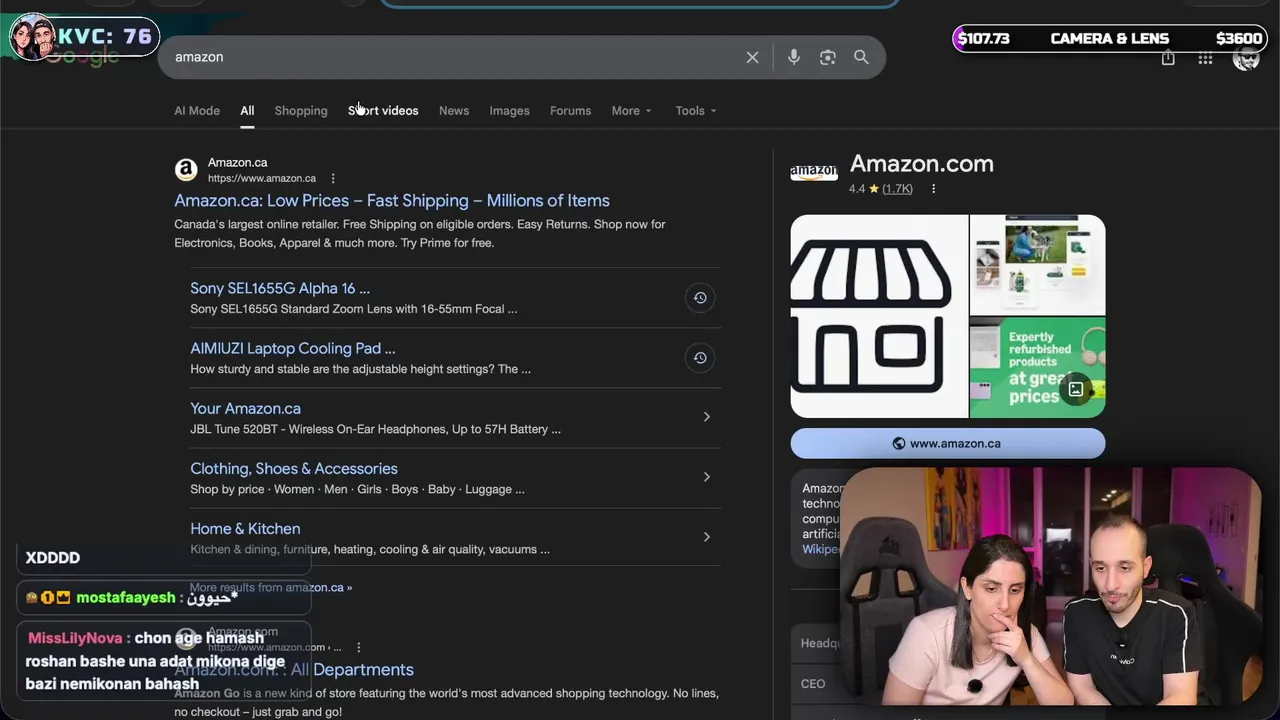Expand the Your Amazon.ca sitelink chevron
Screen dimensions: 1280x720
click(706, 417)
